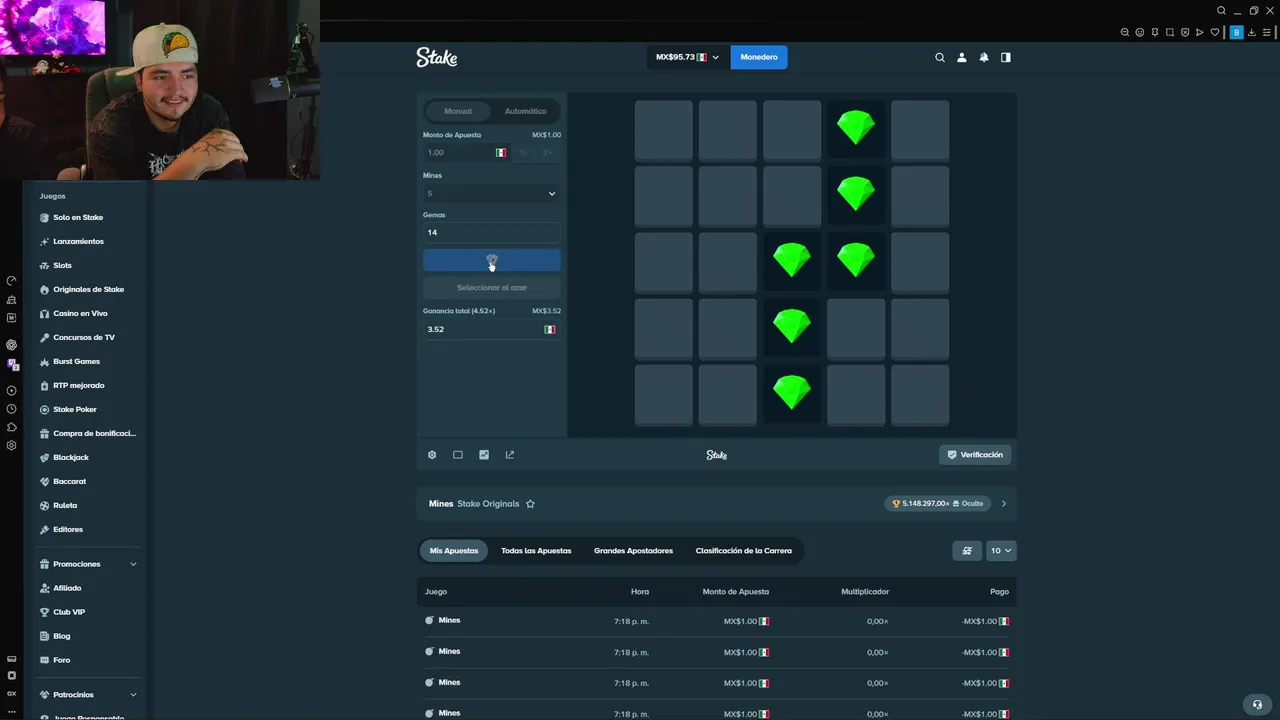Viewport: 1280px width, 720px height.
Task: Click the browser tab search magnifier
Action: click(1221, 11)
